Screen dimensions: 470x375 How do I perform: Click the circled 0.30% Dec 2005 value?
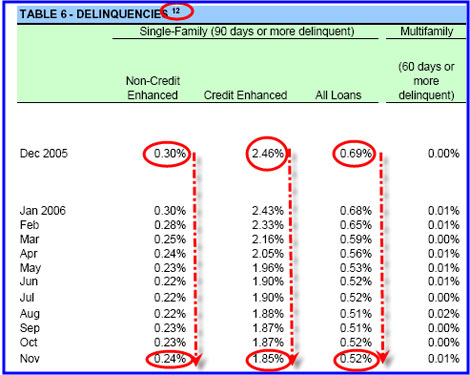pyautogui.click(x=170, y=154)
